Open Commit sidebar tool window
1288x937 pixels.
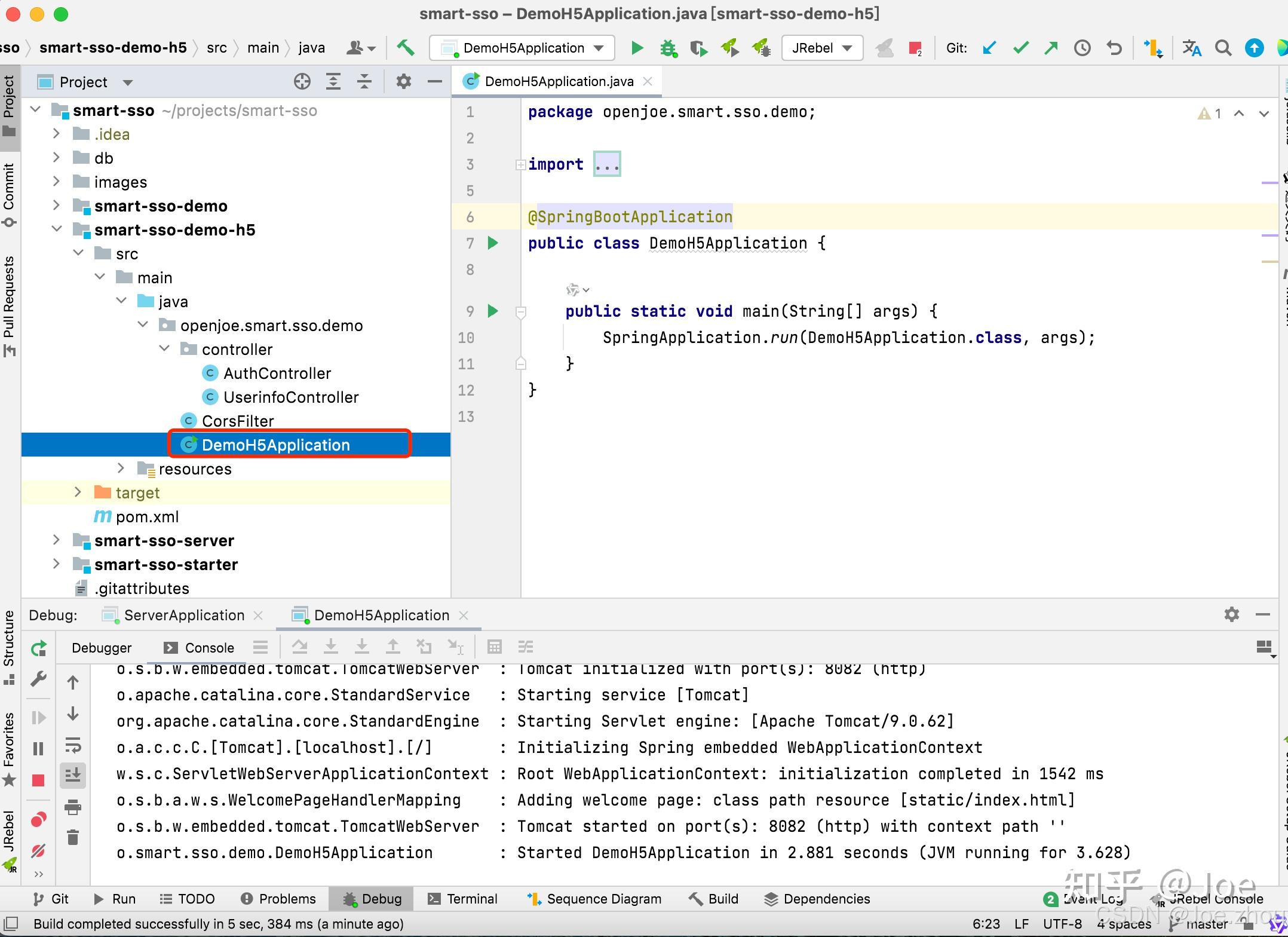(x=9, y=194)
